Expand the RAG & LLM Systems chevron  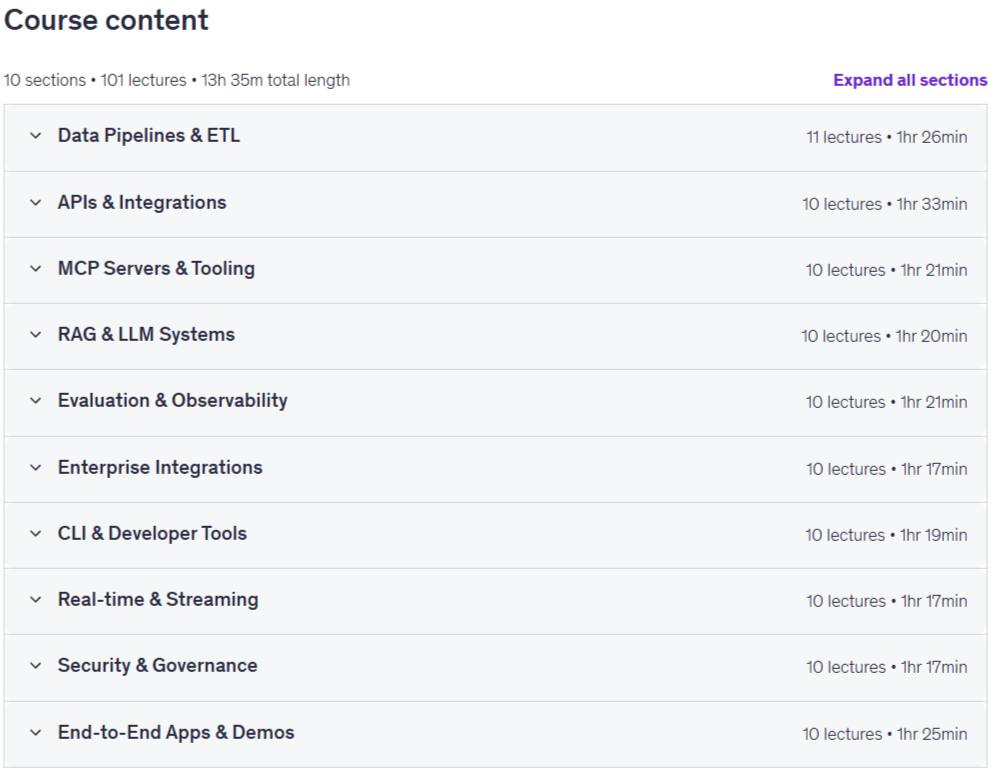click(35, 335)
